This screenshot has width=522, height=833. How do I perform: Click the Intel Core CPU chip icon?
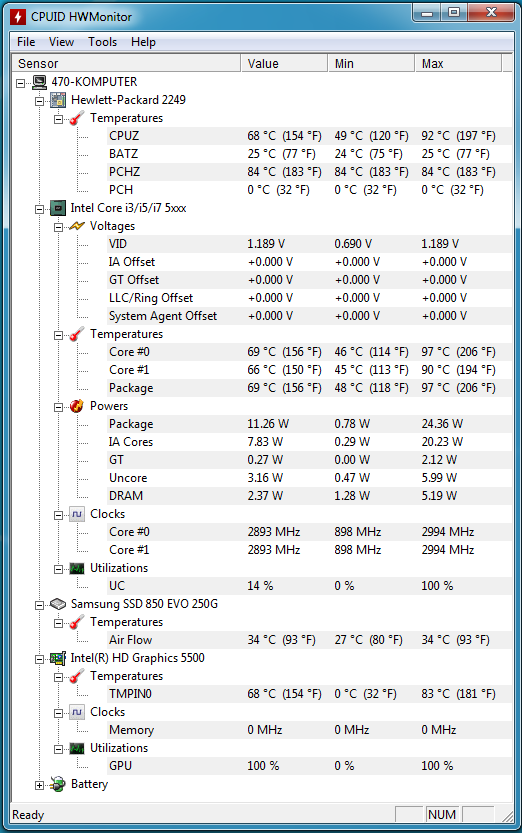tap(58, 208)
